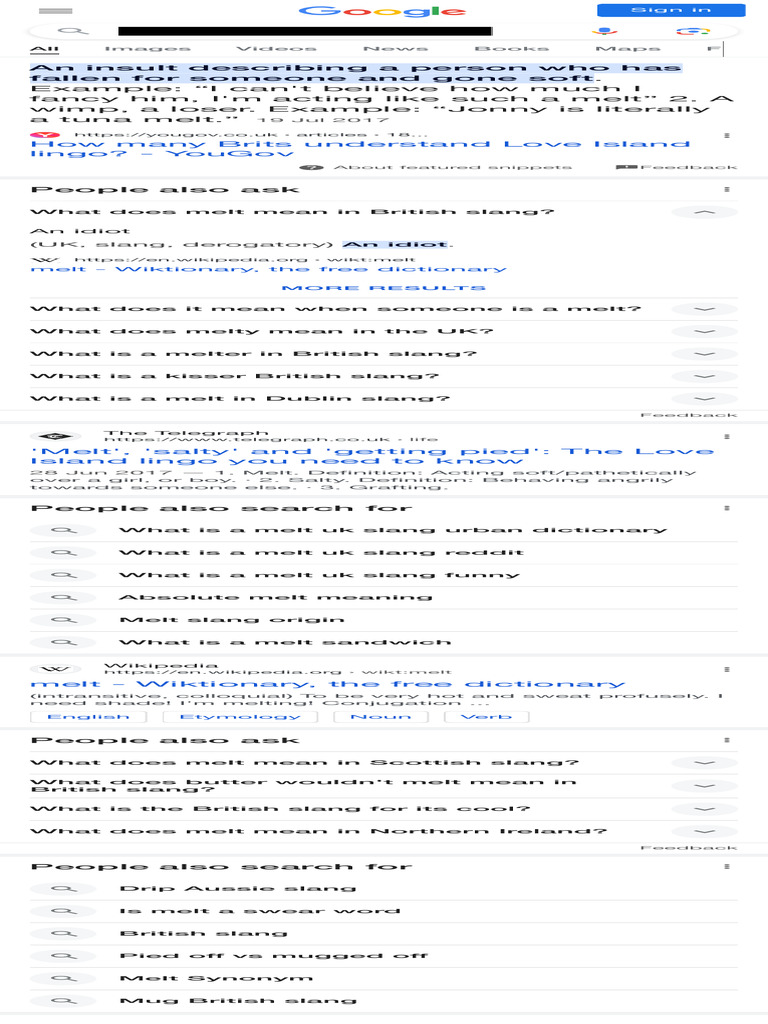The height and width of the screenshot is (1024, 768).
Task: Open options for second People also search for
Action: coord(727,867)
